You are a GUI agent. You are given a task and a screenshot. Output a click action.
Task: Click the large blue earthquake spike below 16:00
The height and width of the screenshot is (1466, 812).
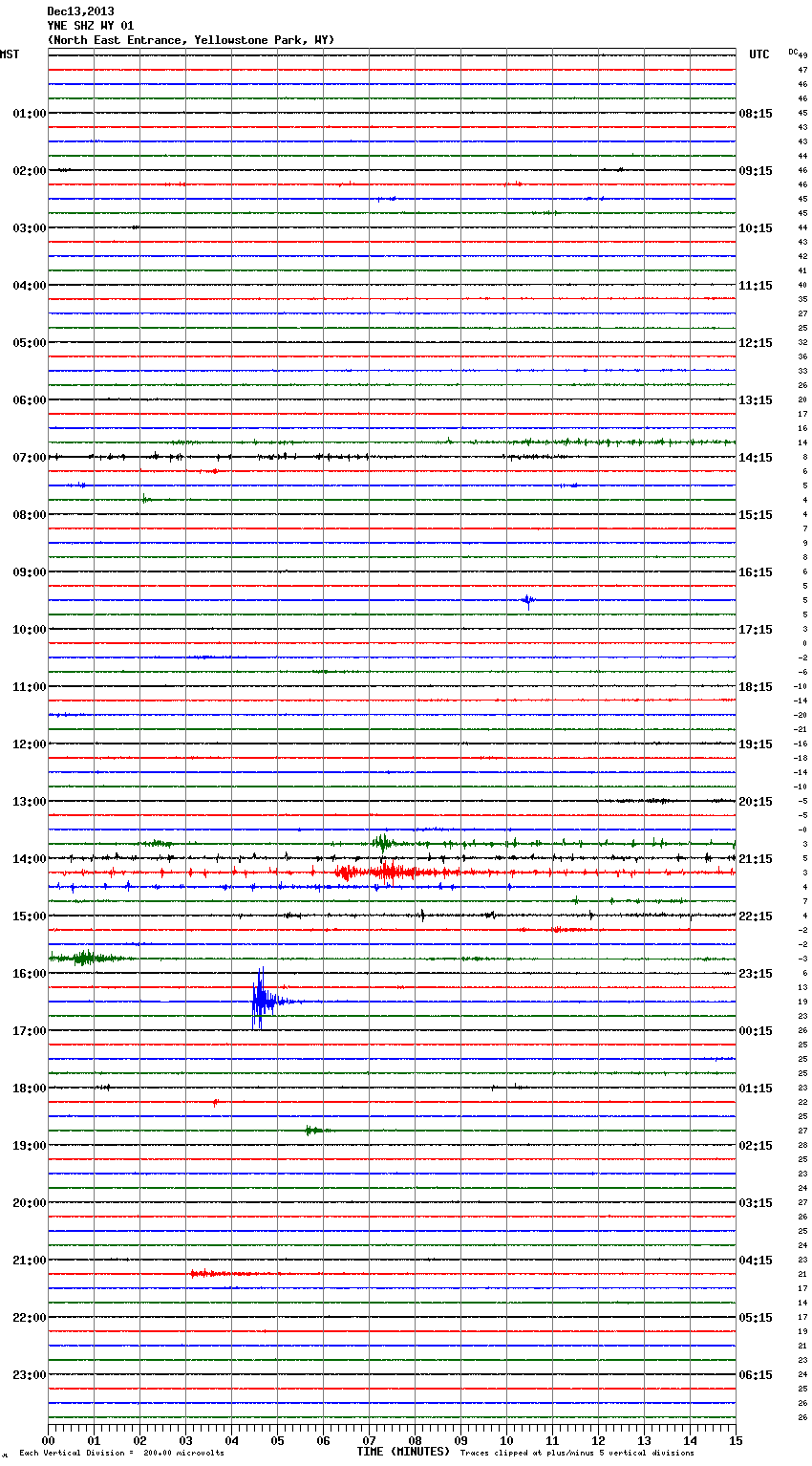pyautogui.click(x=261, y=1001)
